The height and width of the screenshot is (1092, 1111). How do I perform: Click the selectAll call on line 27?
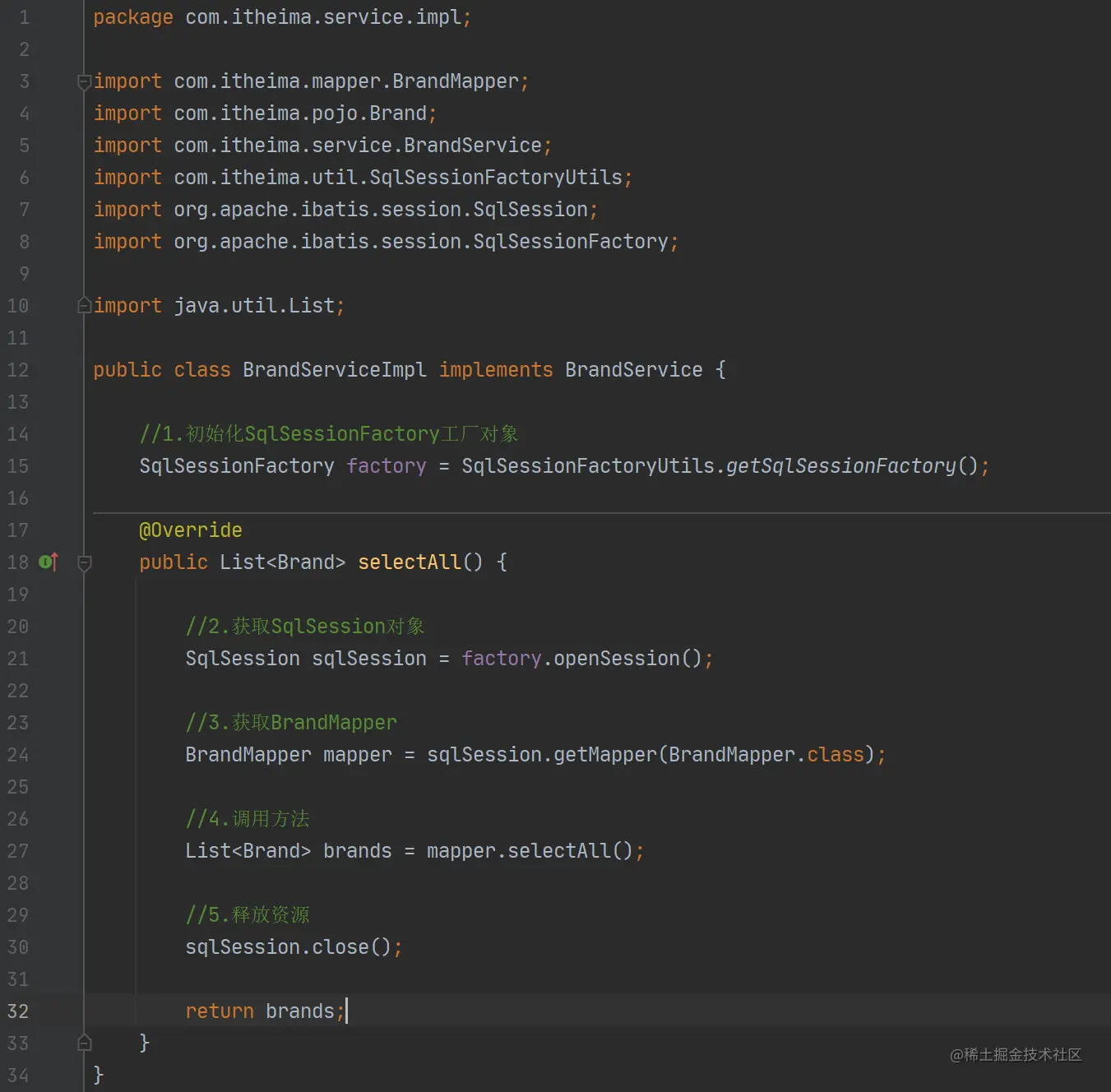click(x=559, y=851)
